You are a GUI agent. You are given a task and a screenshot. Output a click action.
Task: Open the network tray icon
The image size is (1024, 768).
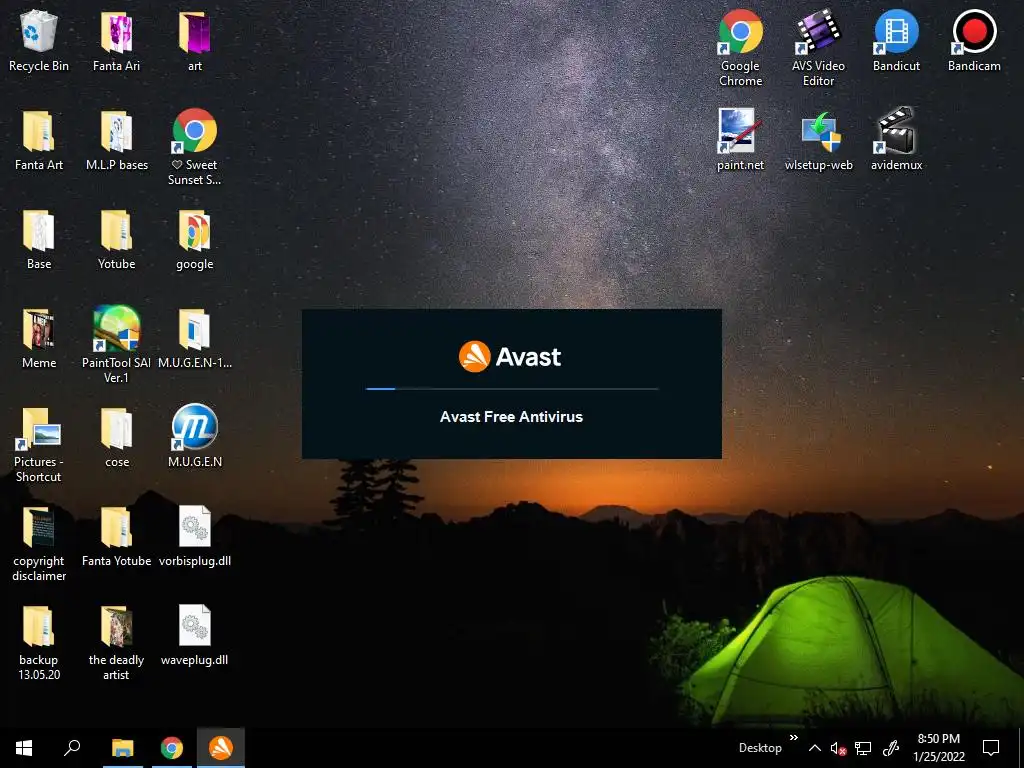pos(863,748)
